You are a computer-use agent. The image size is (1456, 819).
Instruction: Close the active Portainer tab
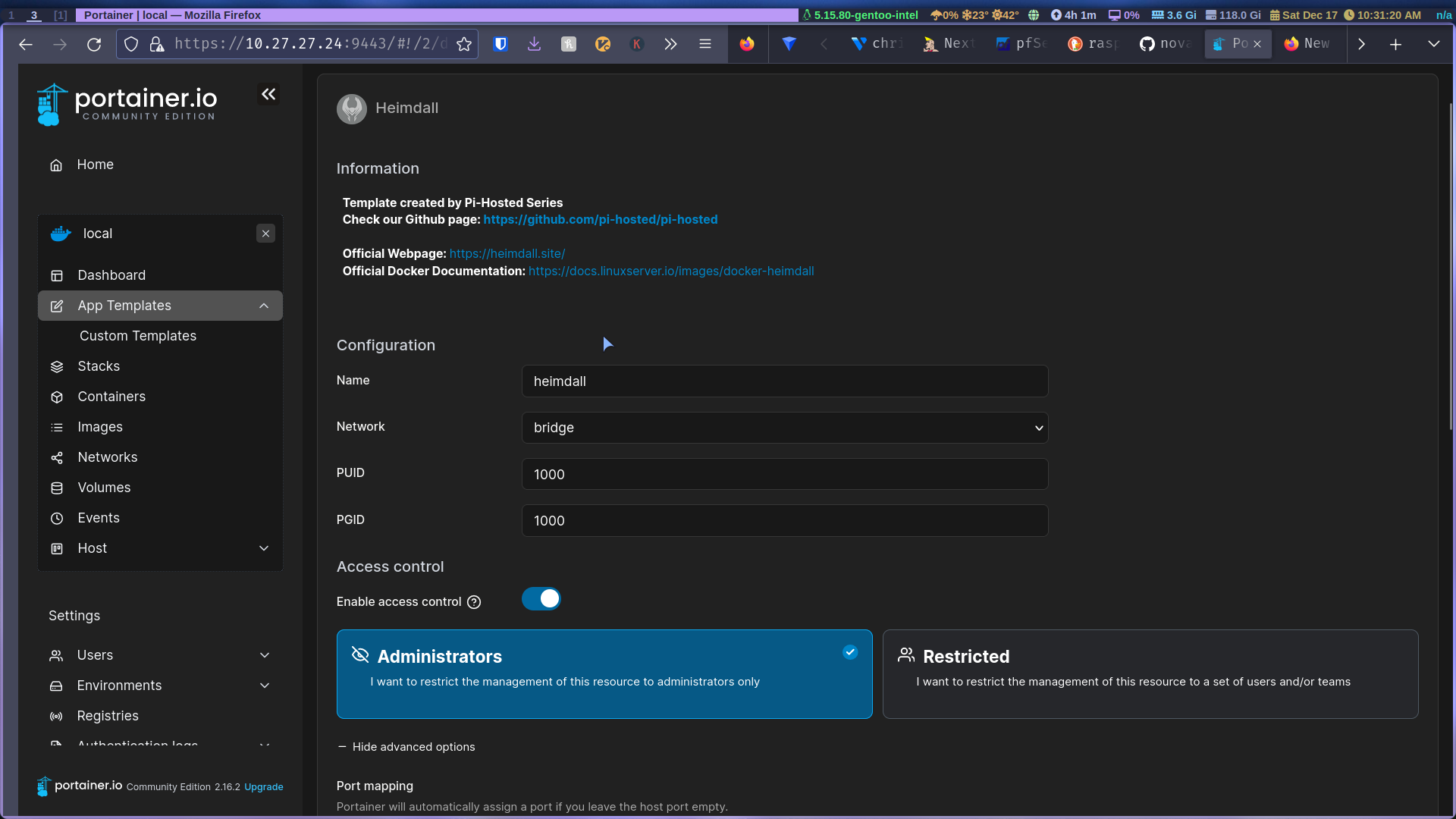click(x=1257, y=44)
